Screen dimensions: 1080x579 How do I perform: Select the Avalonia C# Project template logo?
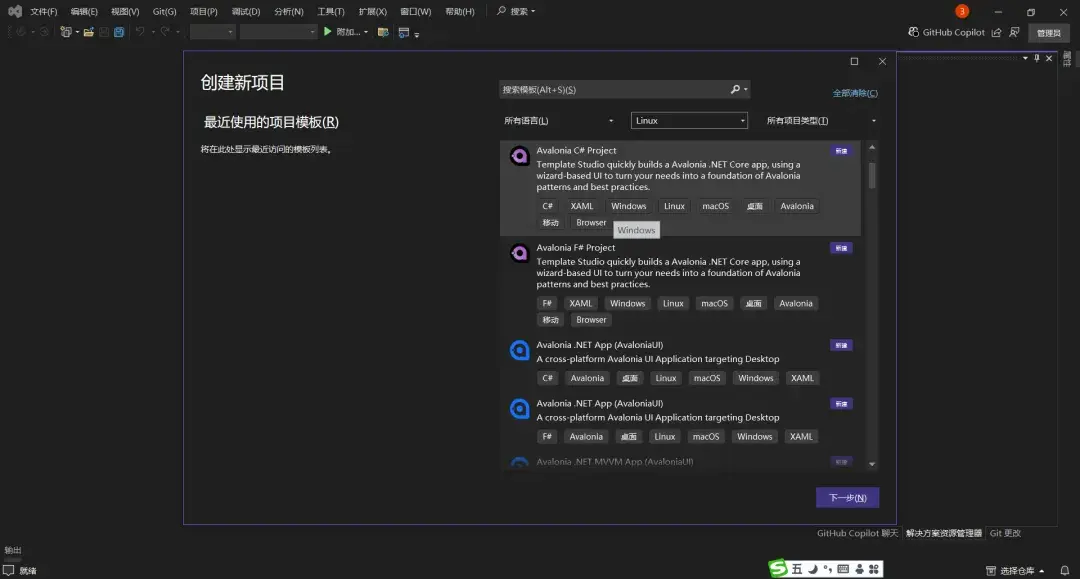tap(519, 156)
